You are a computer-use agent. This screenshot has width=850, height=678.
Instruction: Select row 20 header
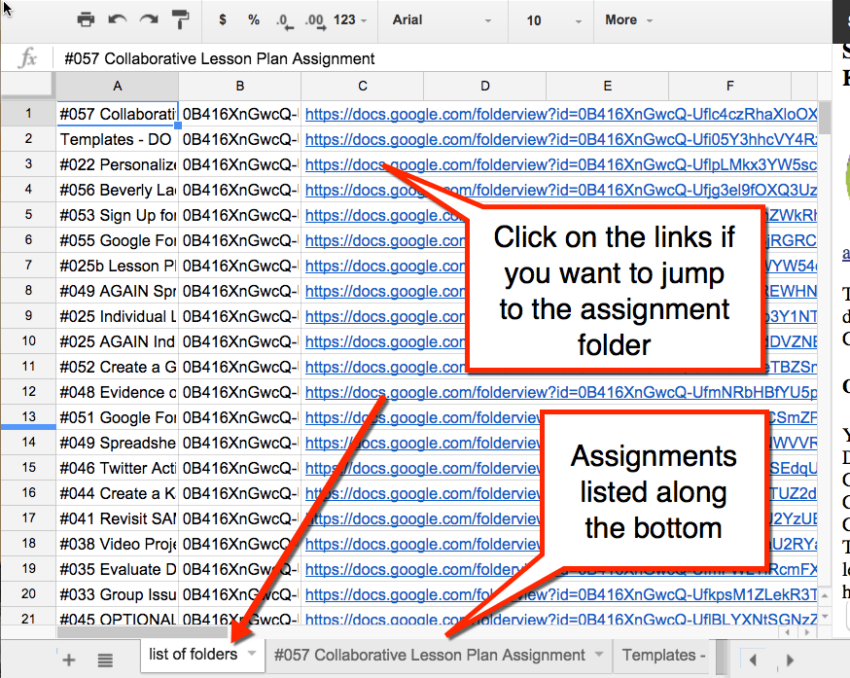click(28, 594)
